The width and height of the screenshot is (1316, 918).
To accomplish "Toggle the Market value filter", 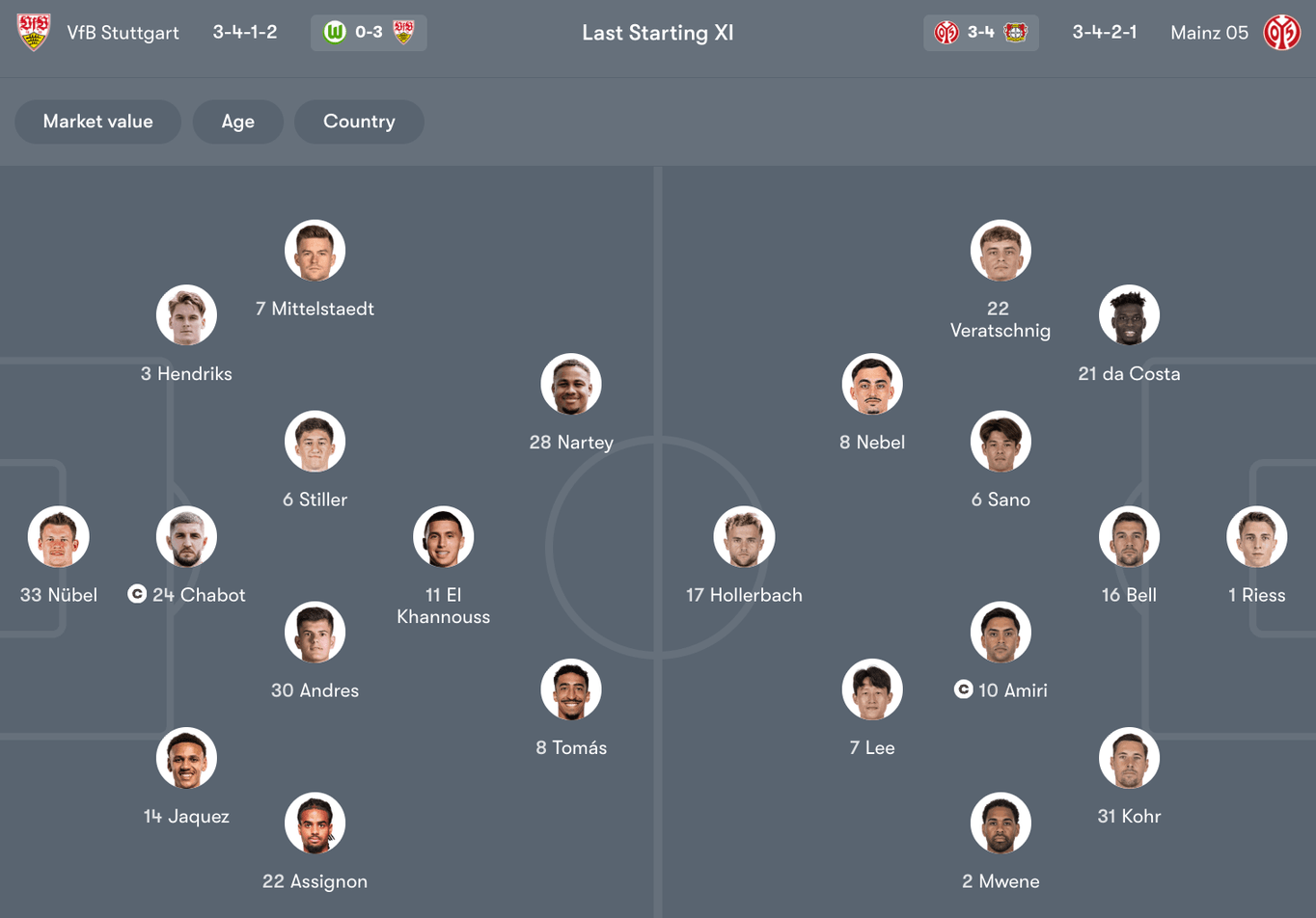I will pyautogui.click(x=97, y=121).
